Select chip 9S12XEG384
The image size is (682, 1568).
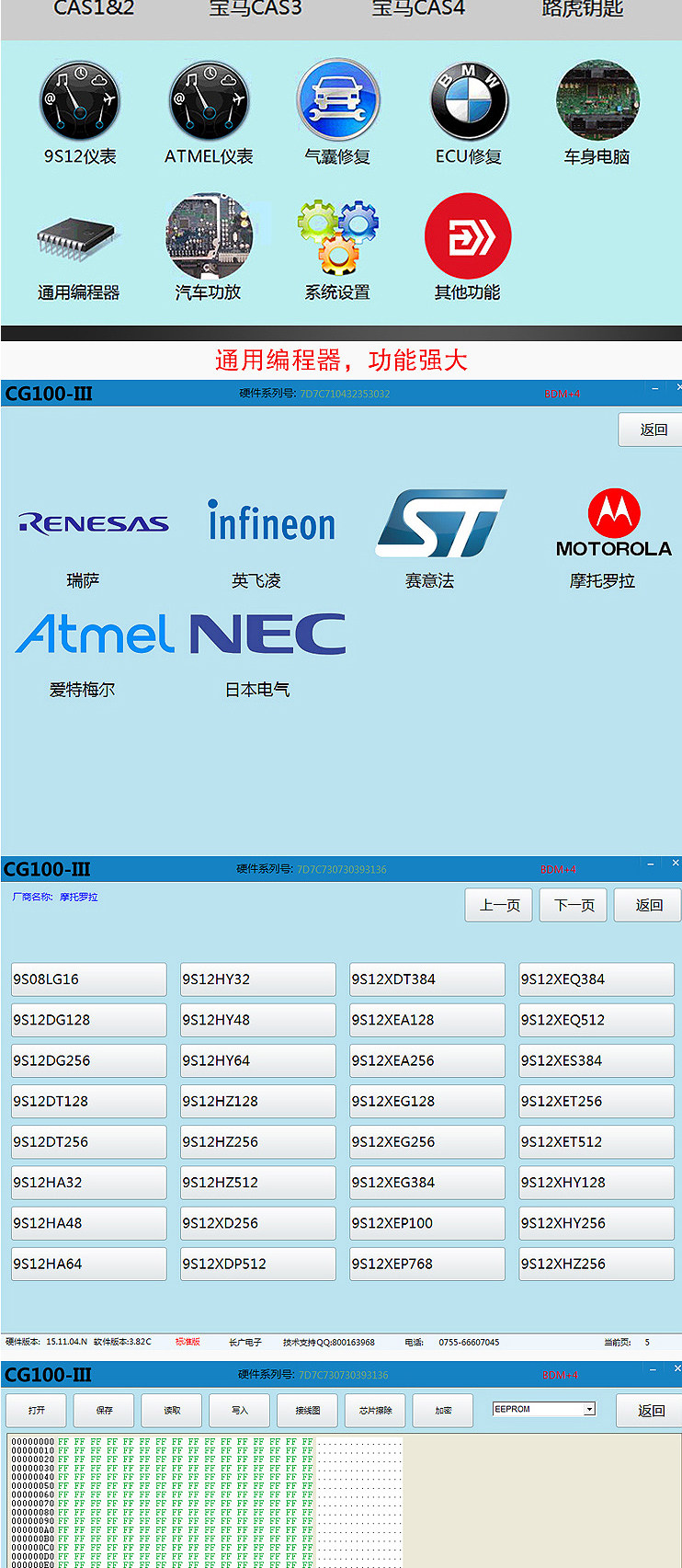[x=427, y=1183]
